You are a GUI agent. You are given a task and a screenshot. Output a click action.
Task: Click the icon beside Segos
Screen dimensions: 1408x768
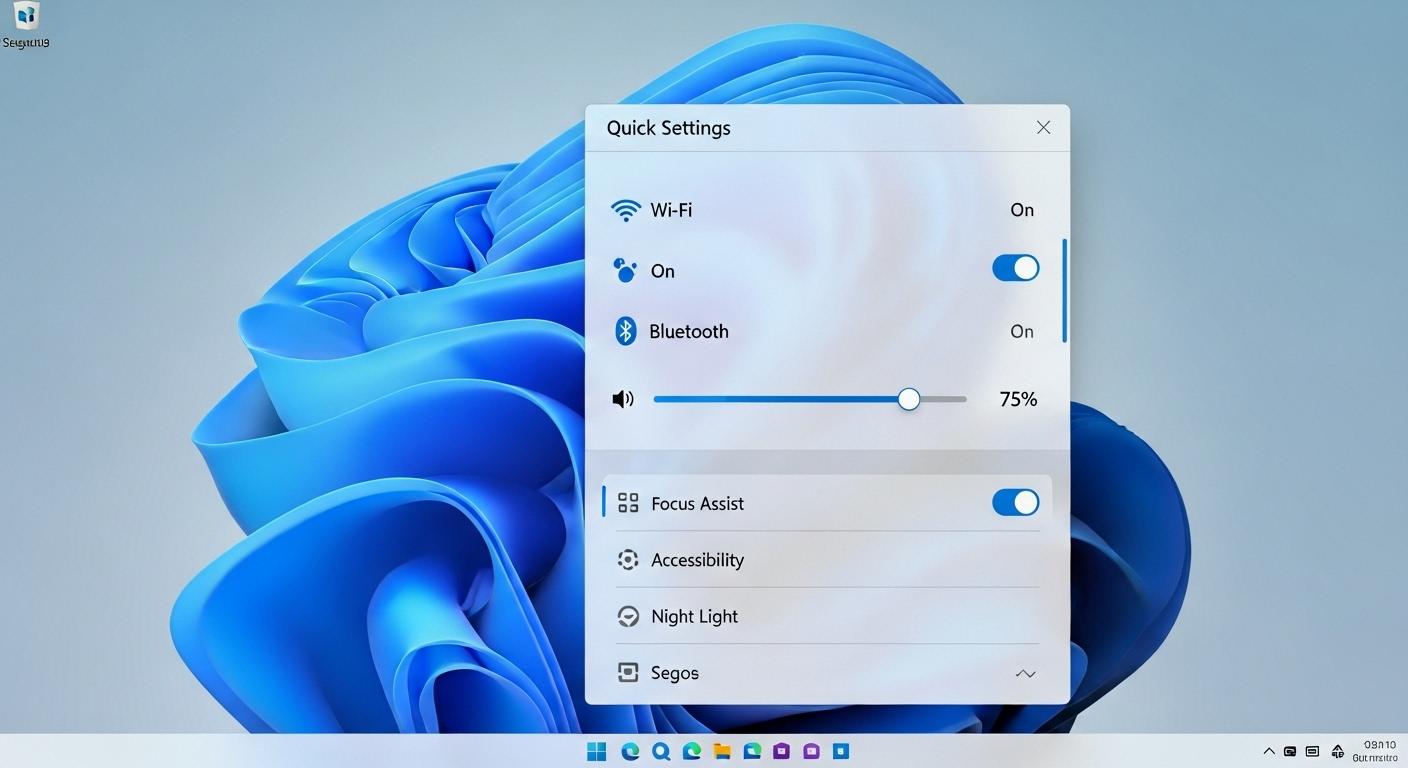(x=628, y=673)
